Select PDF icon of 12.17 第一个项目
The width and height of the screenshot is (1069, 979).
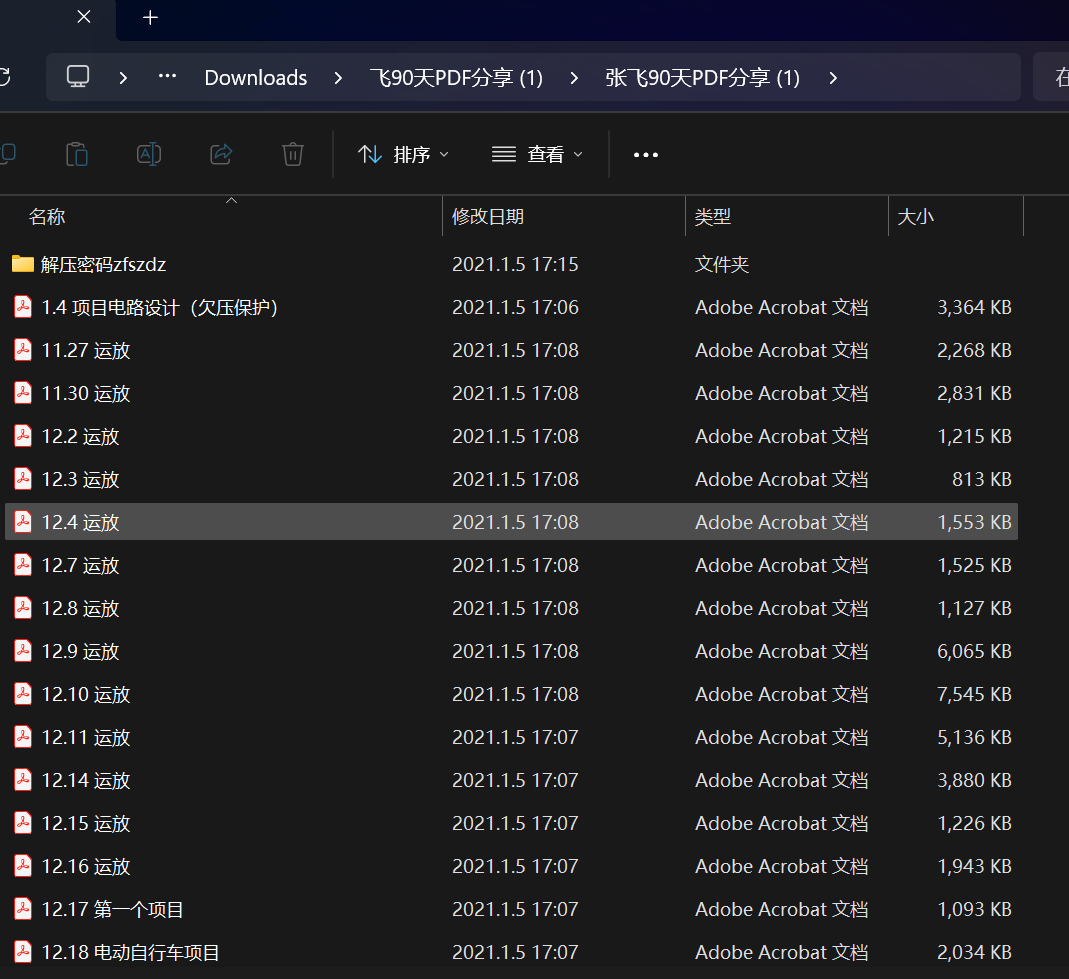point(23,909)
